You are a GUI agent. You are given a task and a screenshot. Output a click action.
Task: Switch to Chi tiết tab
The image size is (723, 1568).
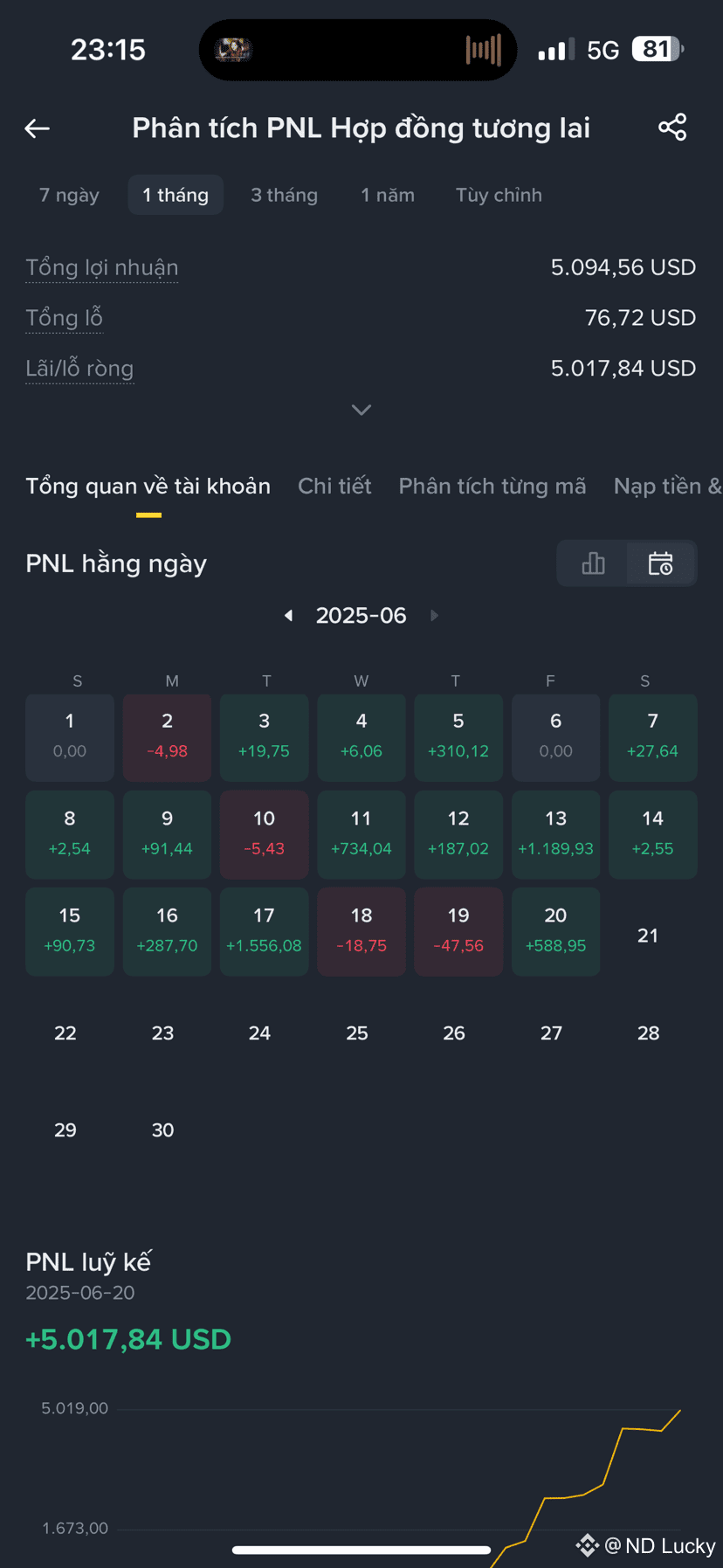[334, 486]
